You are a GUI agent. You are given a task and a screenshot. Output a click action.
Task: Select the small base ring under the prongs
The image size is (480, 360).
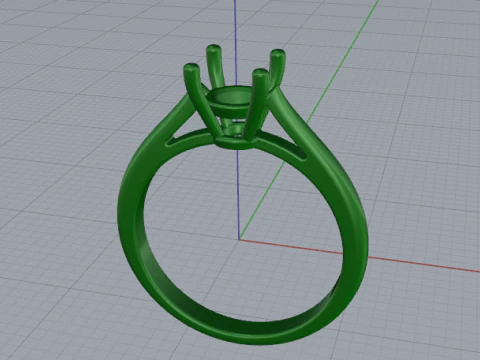(235, 143)
